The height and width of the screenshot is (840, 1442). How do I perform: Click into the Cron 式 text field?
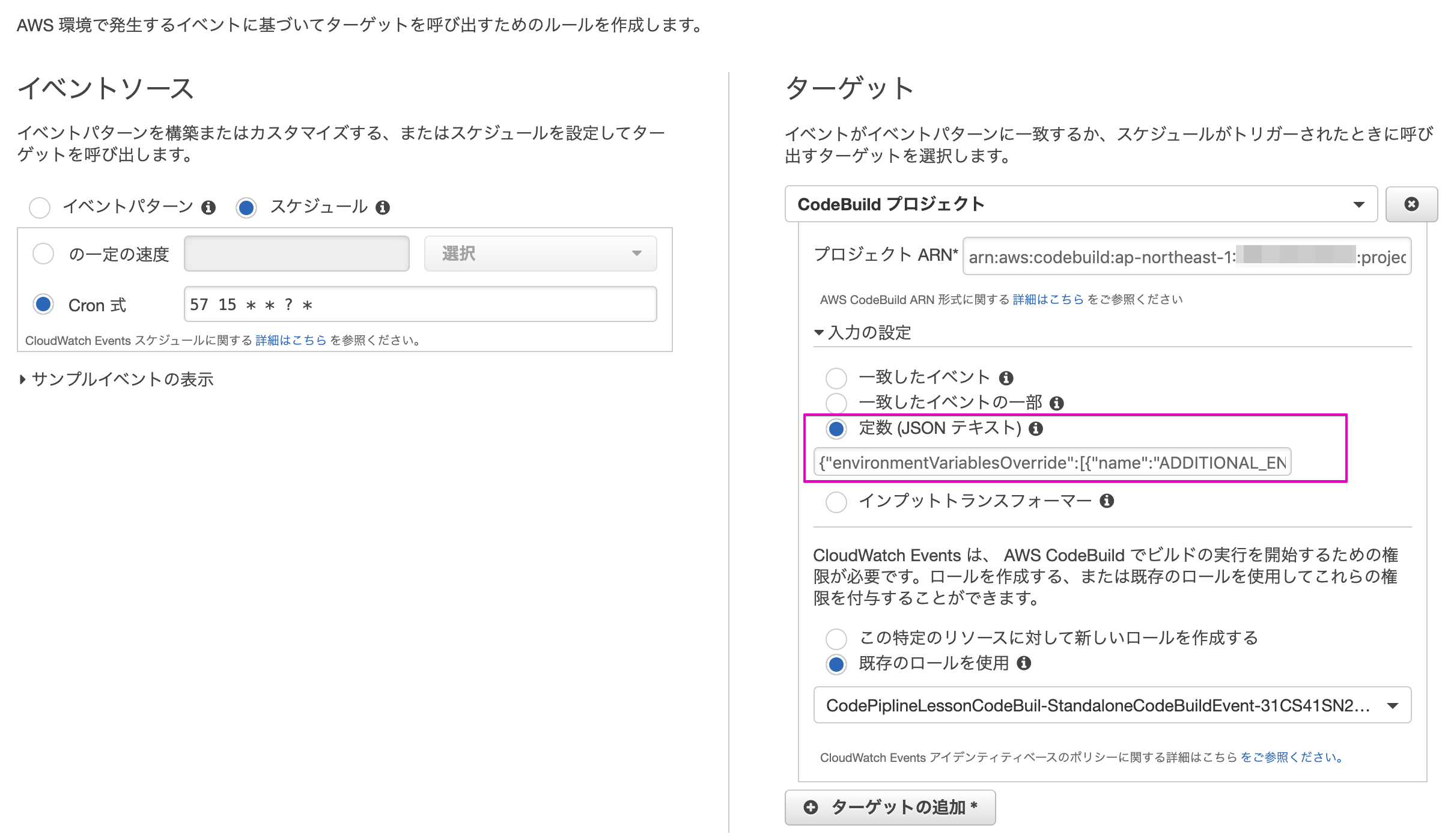click(x=420, y=304)
